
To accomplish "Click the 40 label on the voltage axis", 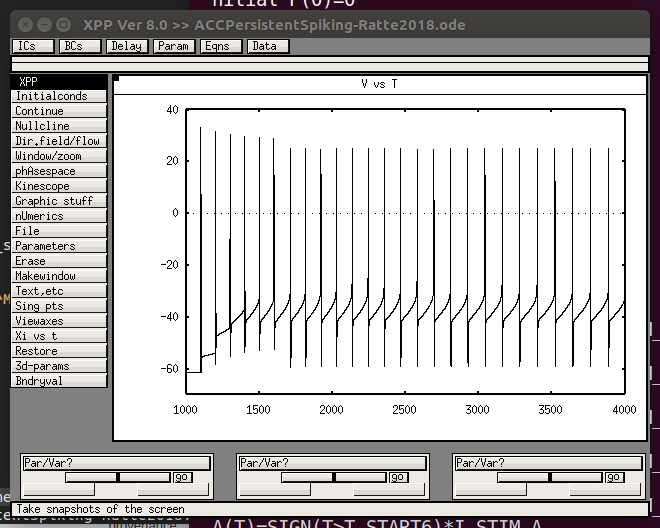I will (173, 110).
